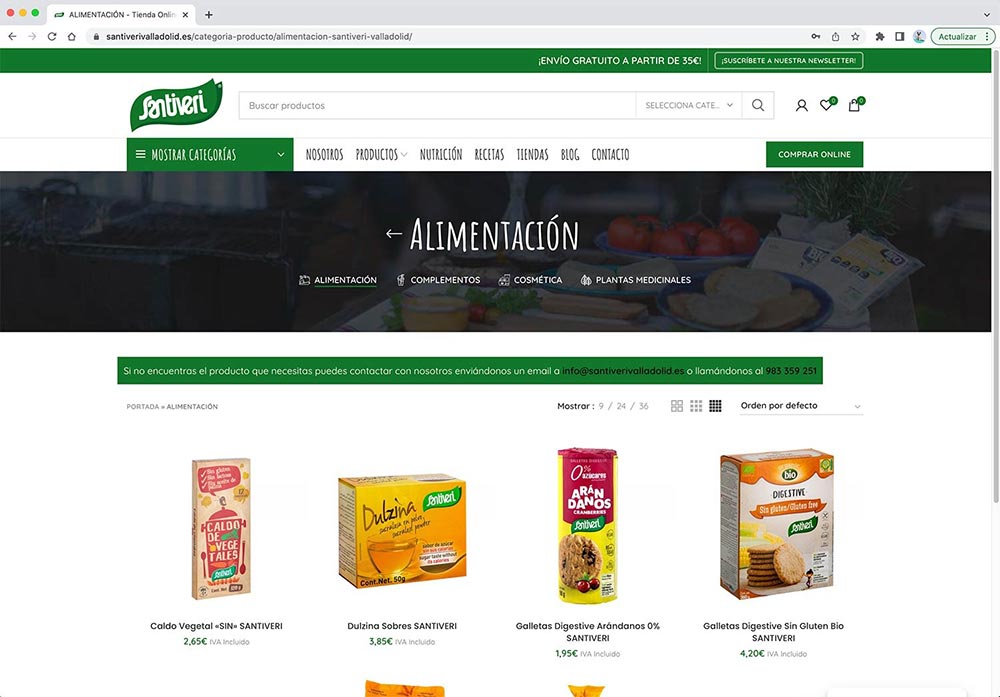Click the Comprar Online button
Image resolution: width=1000 pixels, height=697 pixels.
coord(814,154)
